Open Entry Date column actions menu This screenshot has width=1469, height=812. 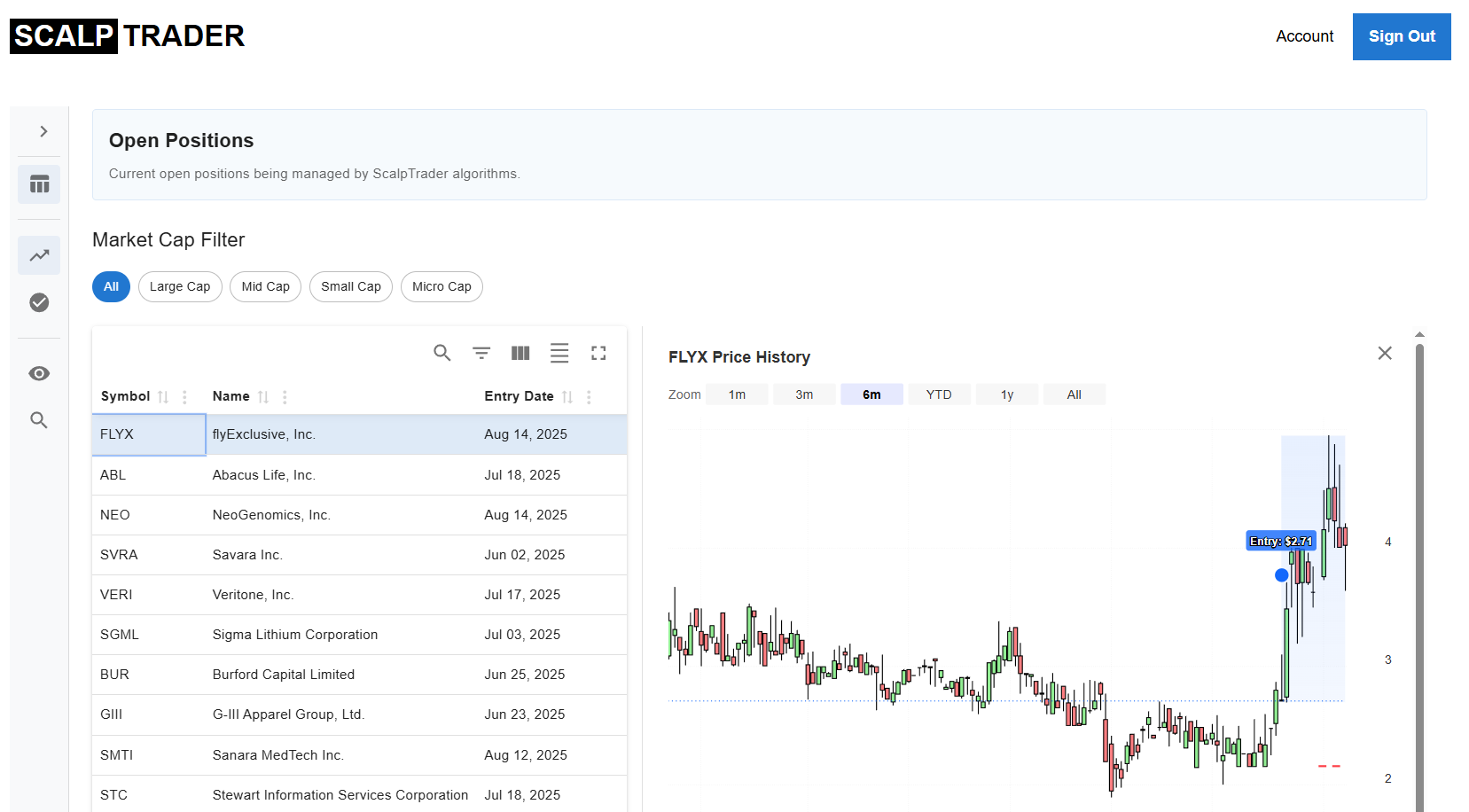coord(589,397)
